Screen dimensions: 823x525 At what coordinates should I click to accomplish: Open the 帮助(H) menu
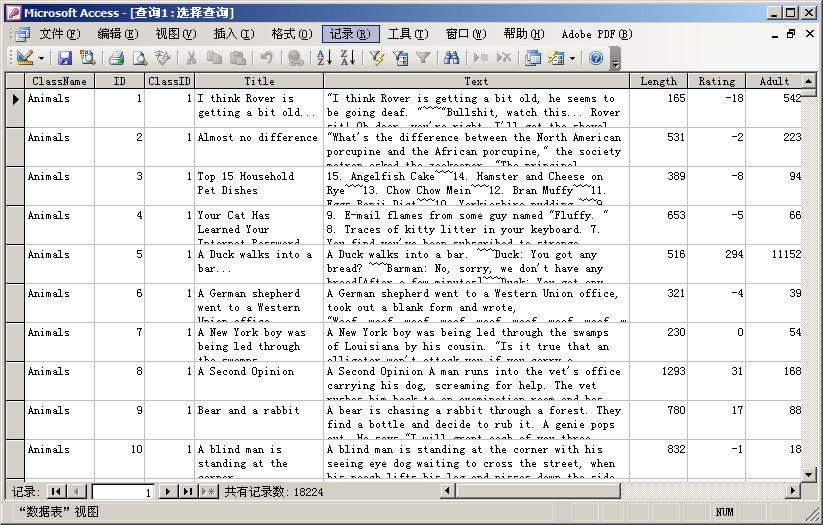524,34
